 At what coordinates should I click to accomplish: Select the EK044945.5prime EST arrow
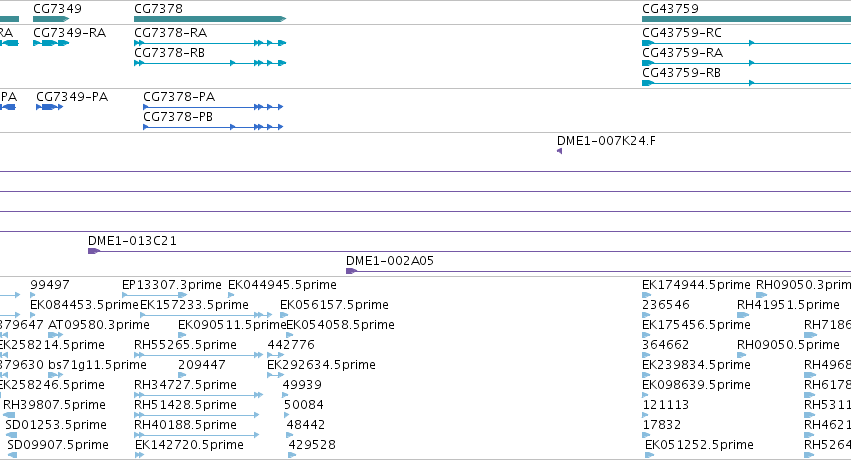pos(231,295)
